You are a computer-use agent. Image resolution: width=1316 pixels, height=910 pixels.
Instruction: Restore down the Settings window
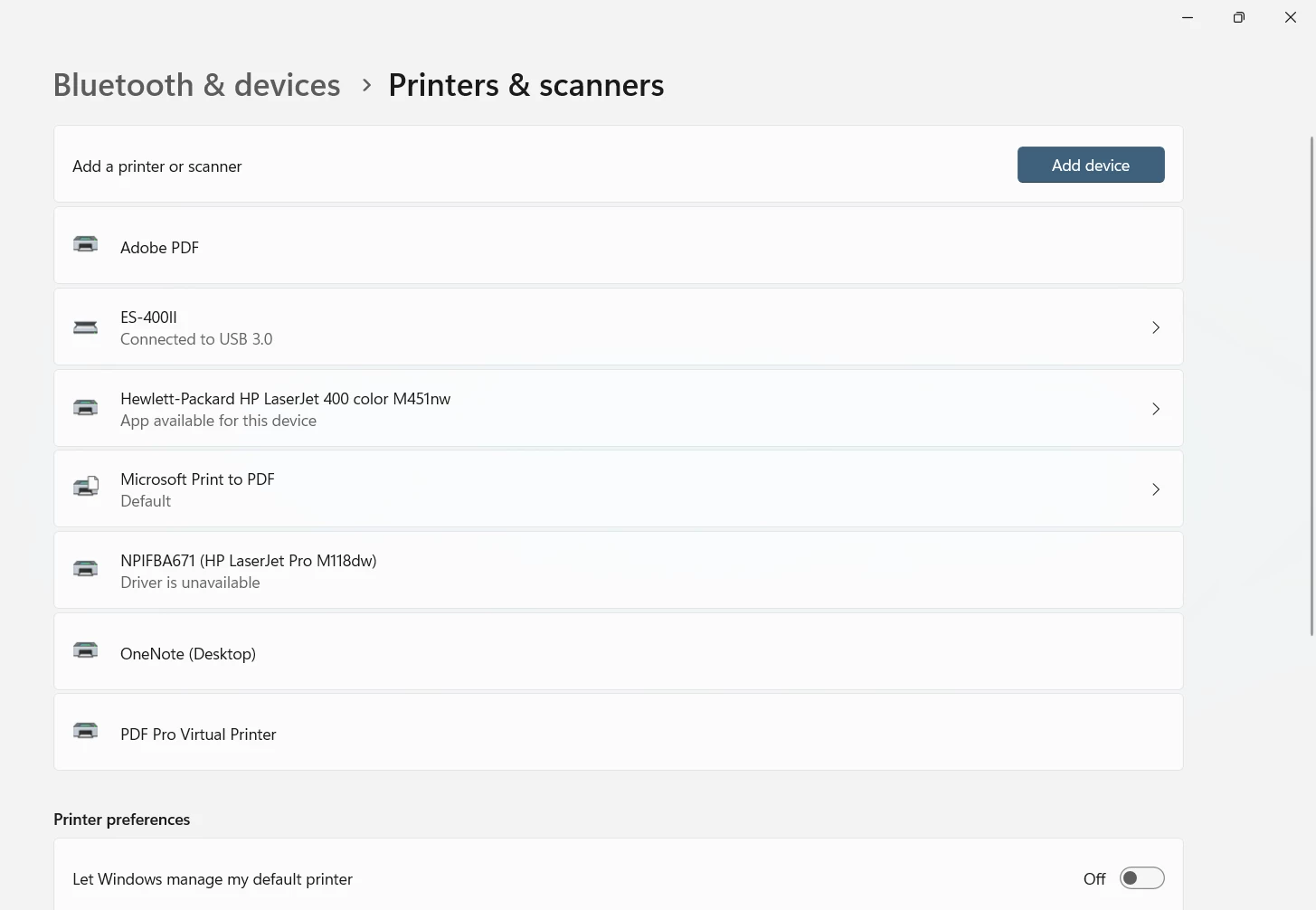coord(1239,17)
